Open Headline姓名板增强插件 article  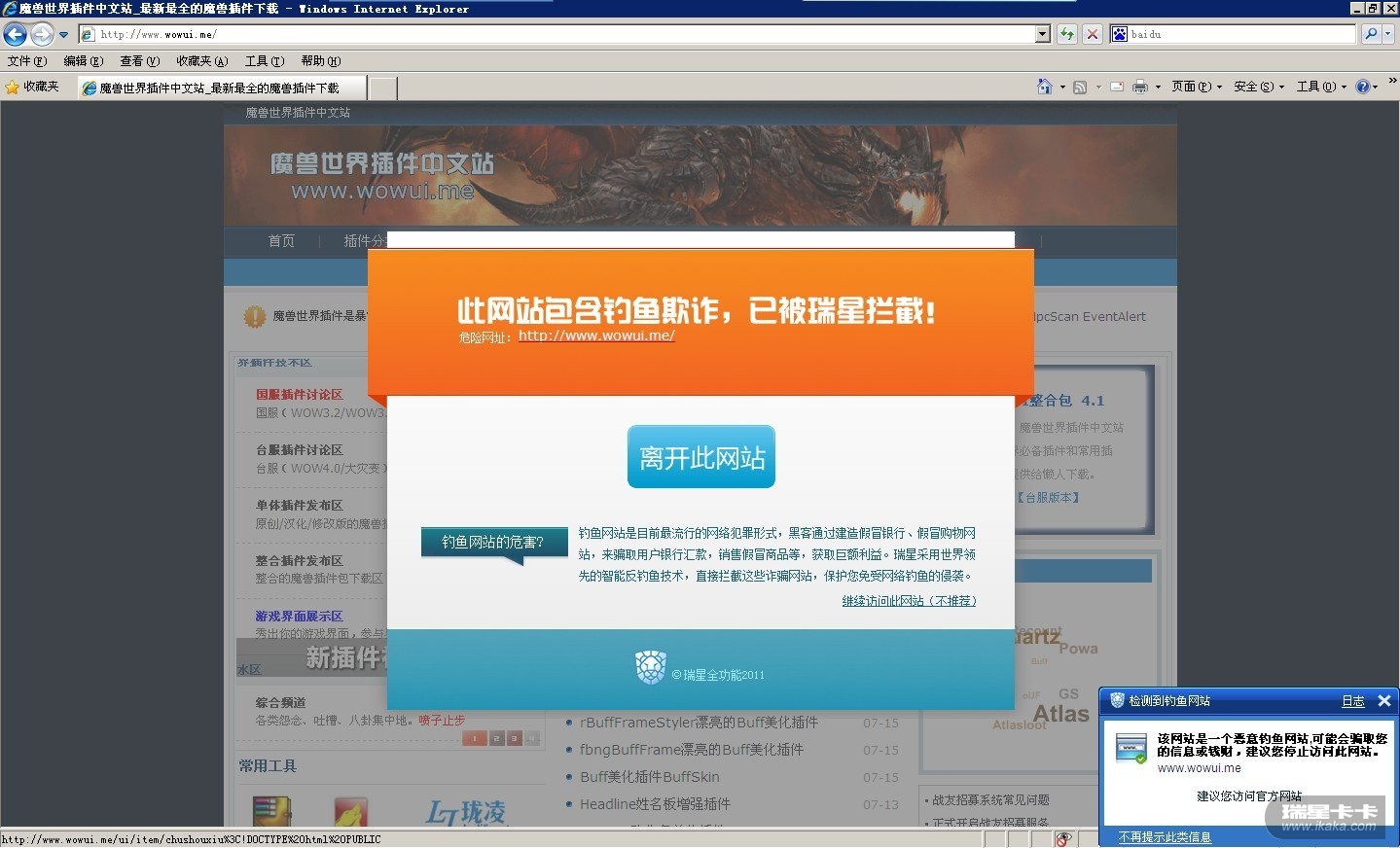pos(655,804)
